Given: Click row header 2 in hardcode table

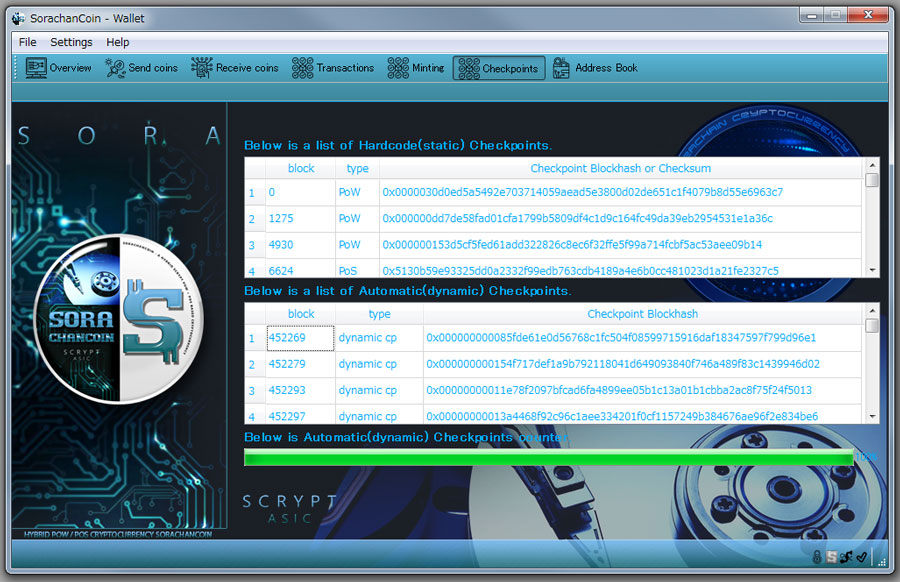Looking at the screenshot, I should (x=255, y=219).
